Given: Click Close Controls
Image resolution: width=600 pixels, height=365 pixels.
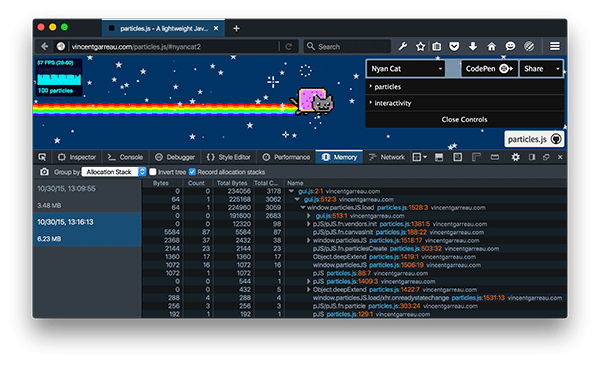Looking at the screenshot, I should (x=465, y=120).
